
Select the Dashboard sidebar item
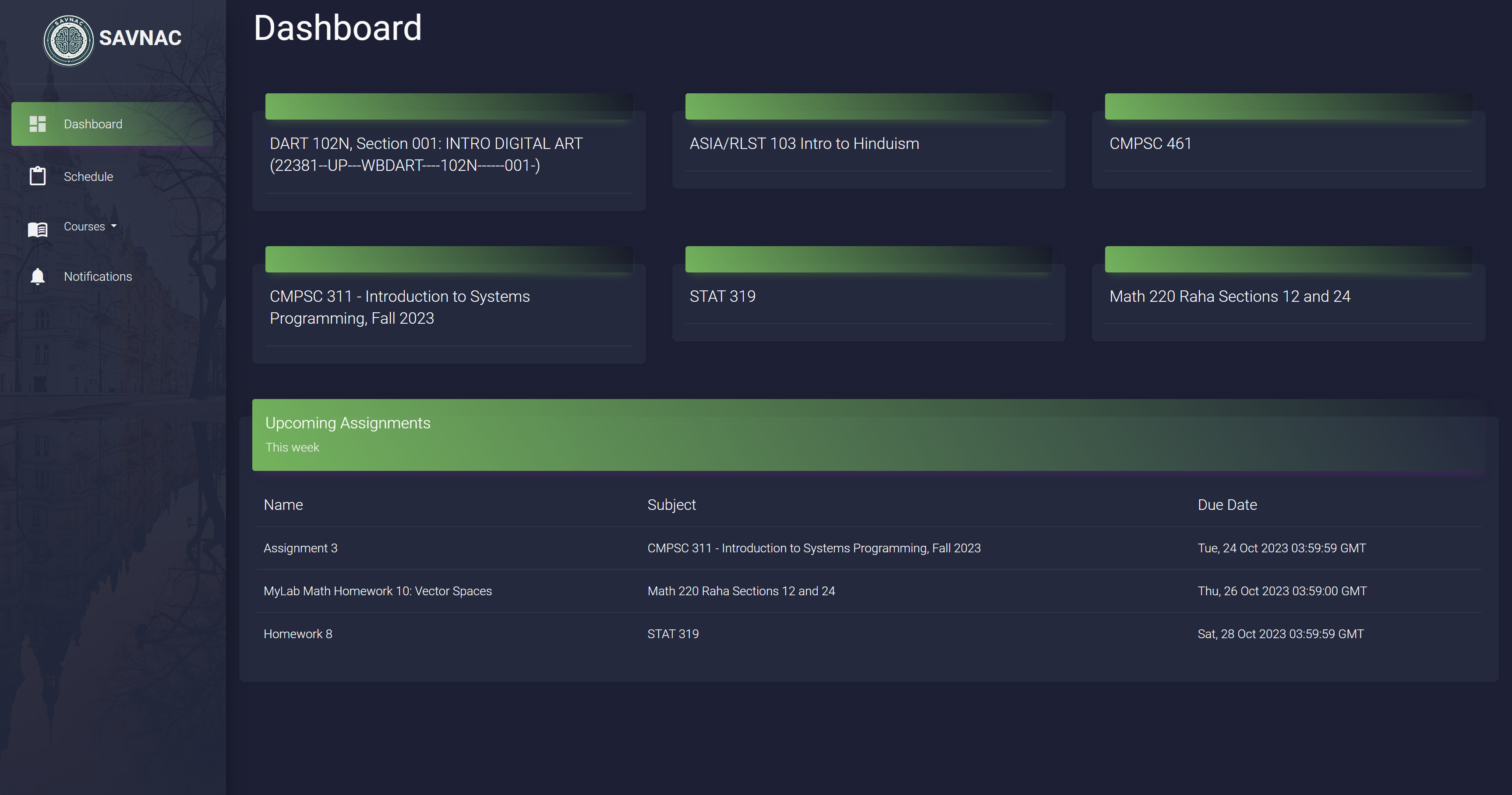(x=93, y=124)
